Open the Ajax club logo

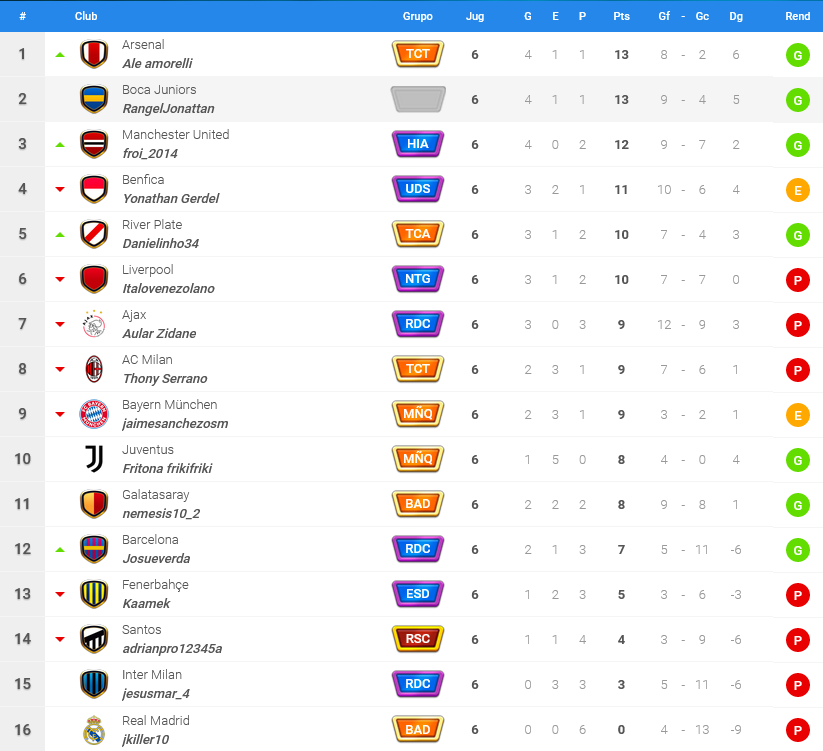[x=94, y=324]
